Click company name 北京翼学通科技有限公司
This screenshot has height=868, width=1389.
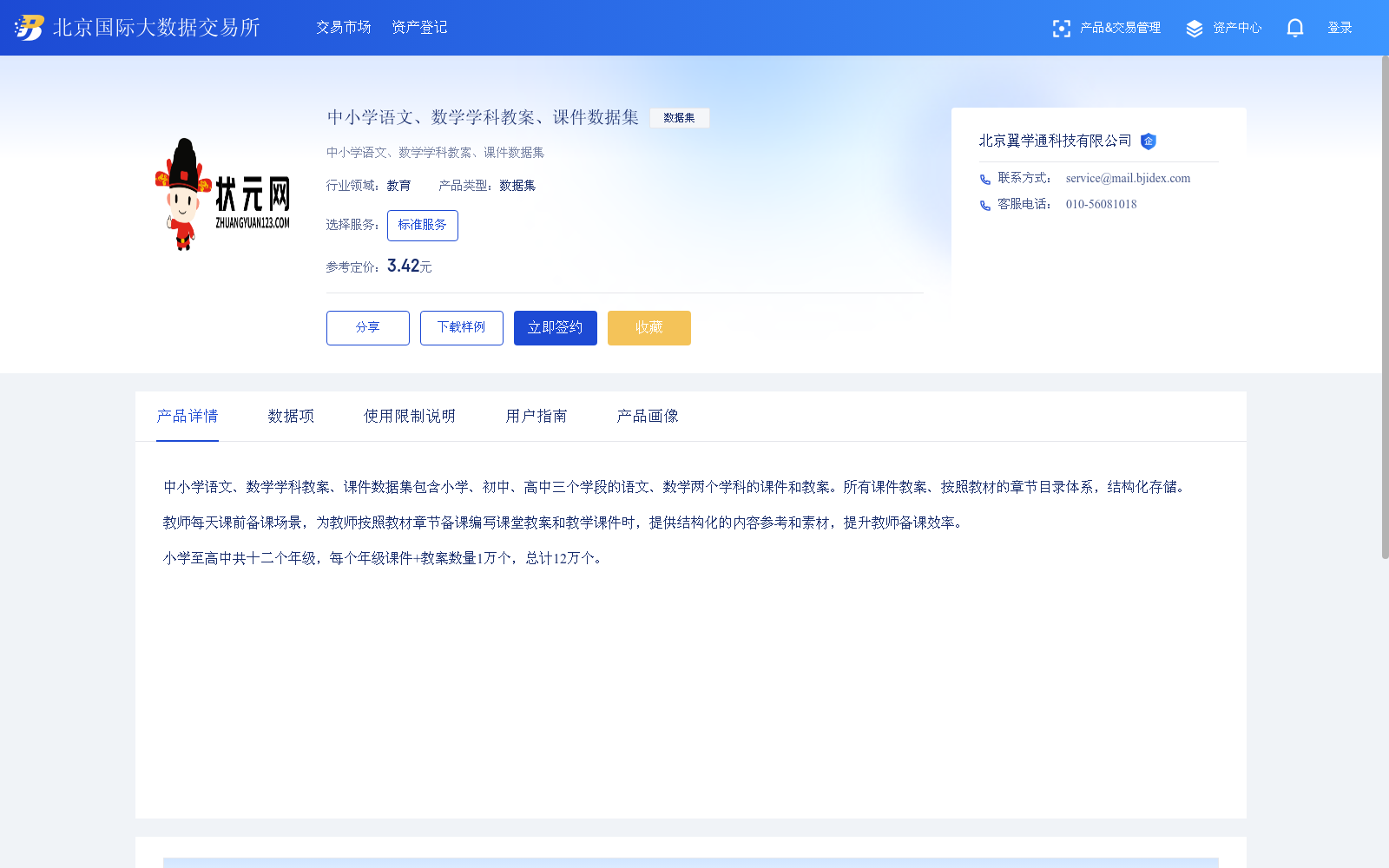[x=1056, y=141]
